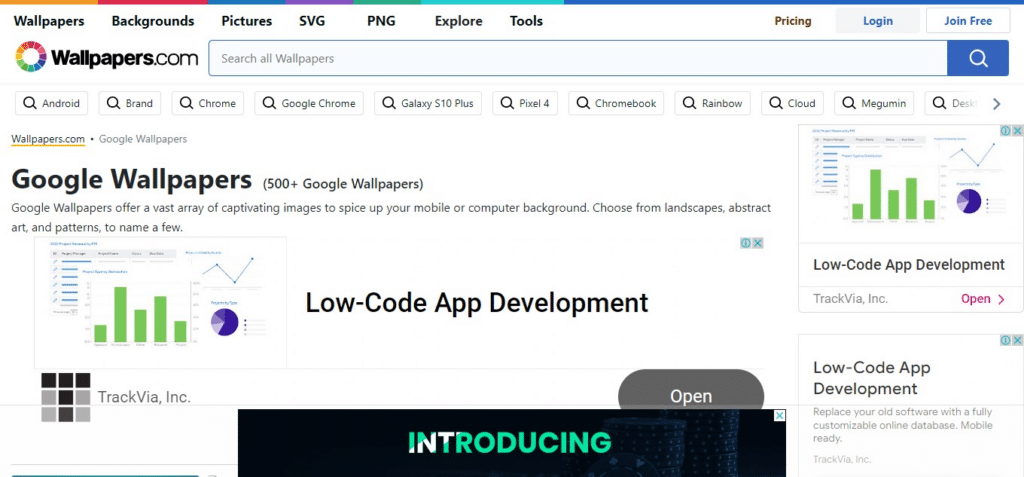Click the Android tag search chip
This screenshot has height=477, width=1024.
click(52, 103)
